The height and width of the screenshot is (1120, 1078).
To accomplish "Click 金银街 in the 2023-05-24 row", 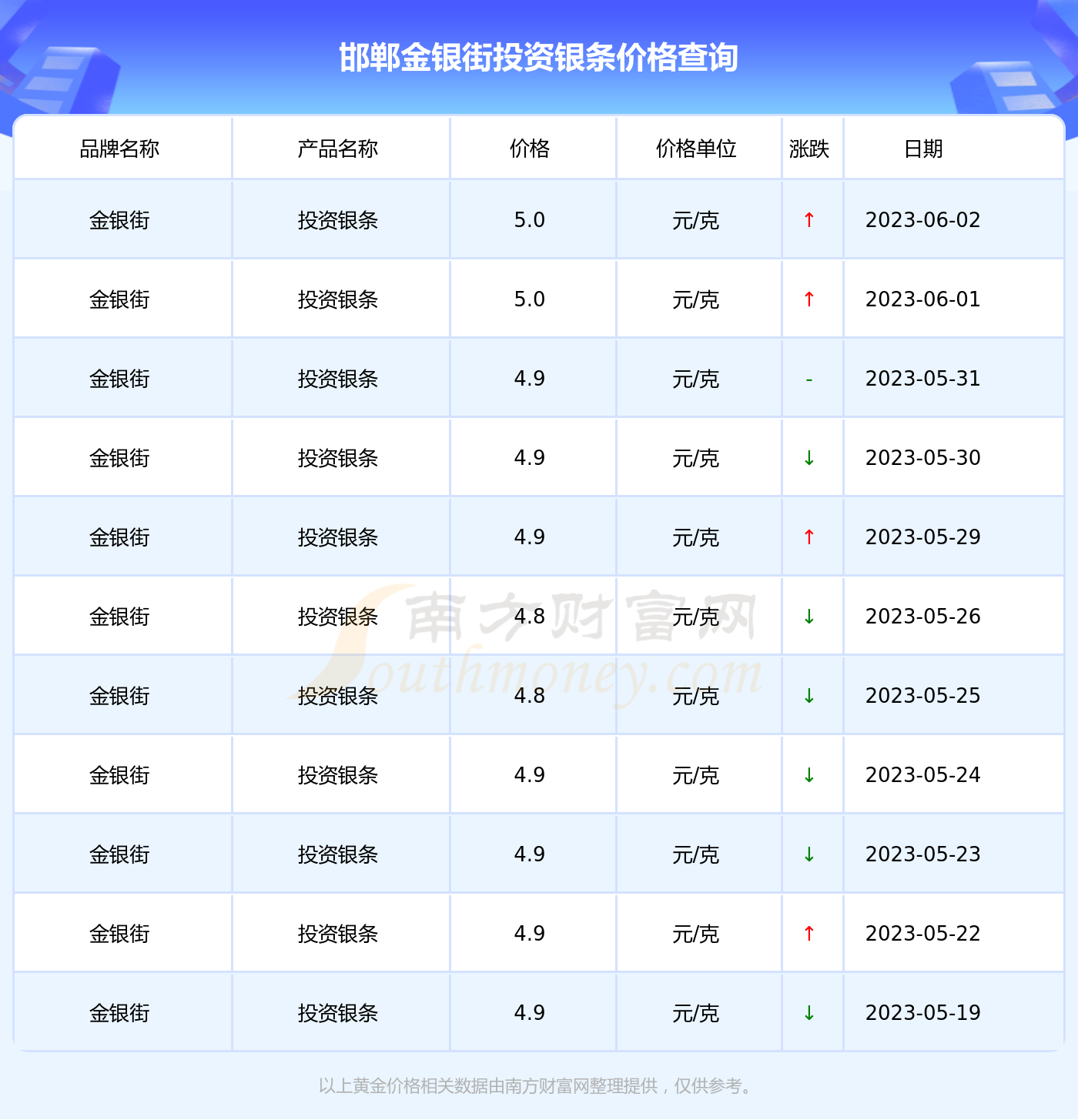I will pos(119,776).
